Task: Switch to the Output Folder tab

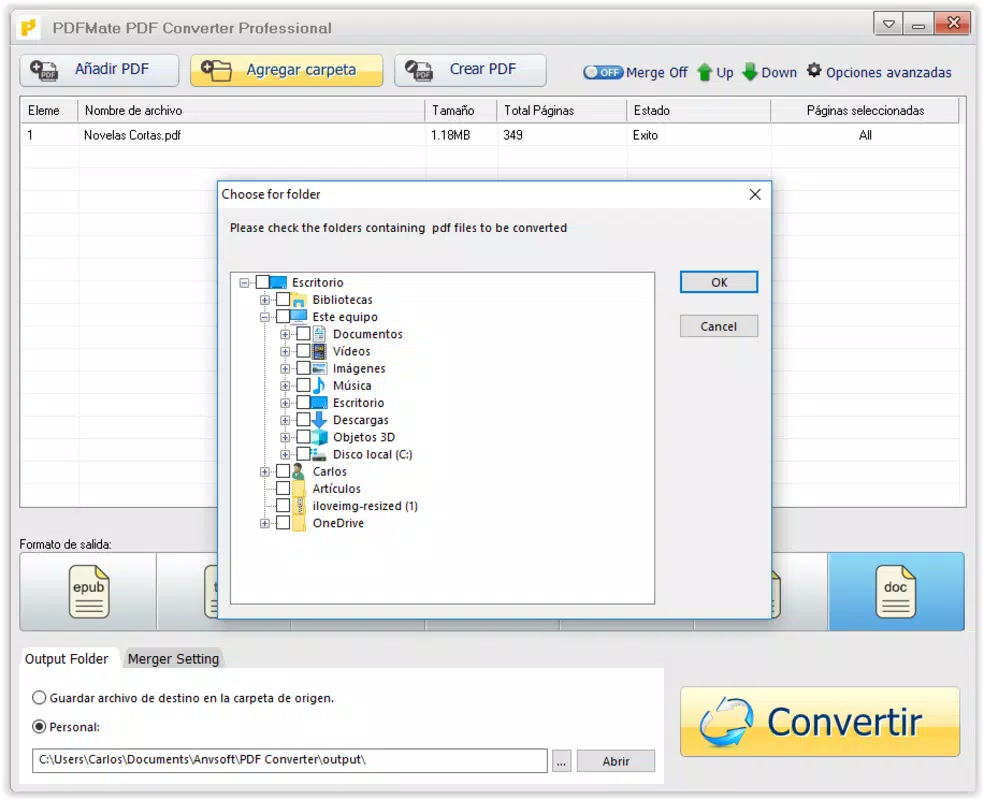Action: (x=67, y=659)
